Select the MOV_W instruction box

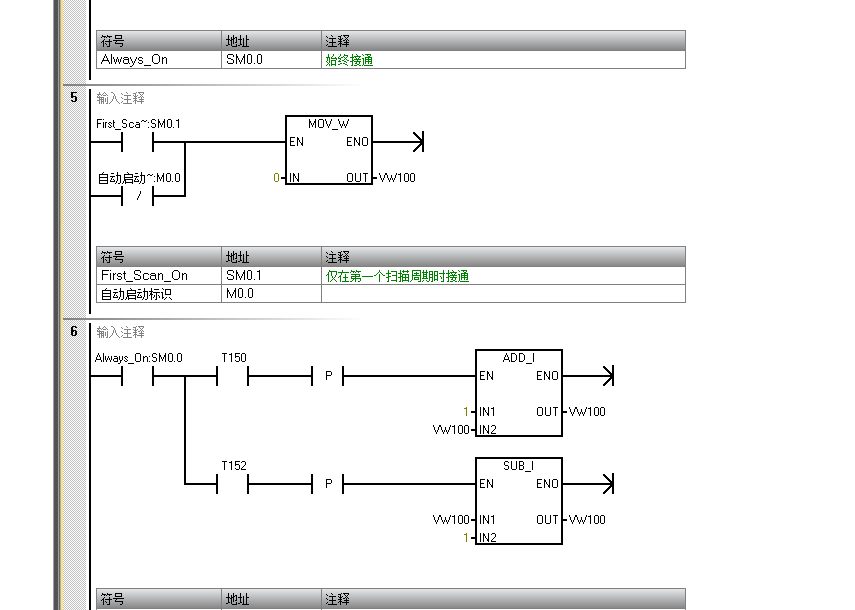pyautogui.click(x=328, y=152)
